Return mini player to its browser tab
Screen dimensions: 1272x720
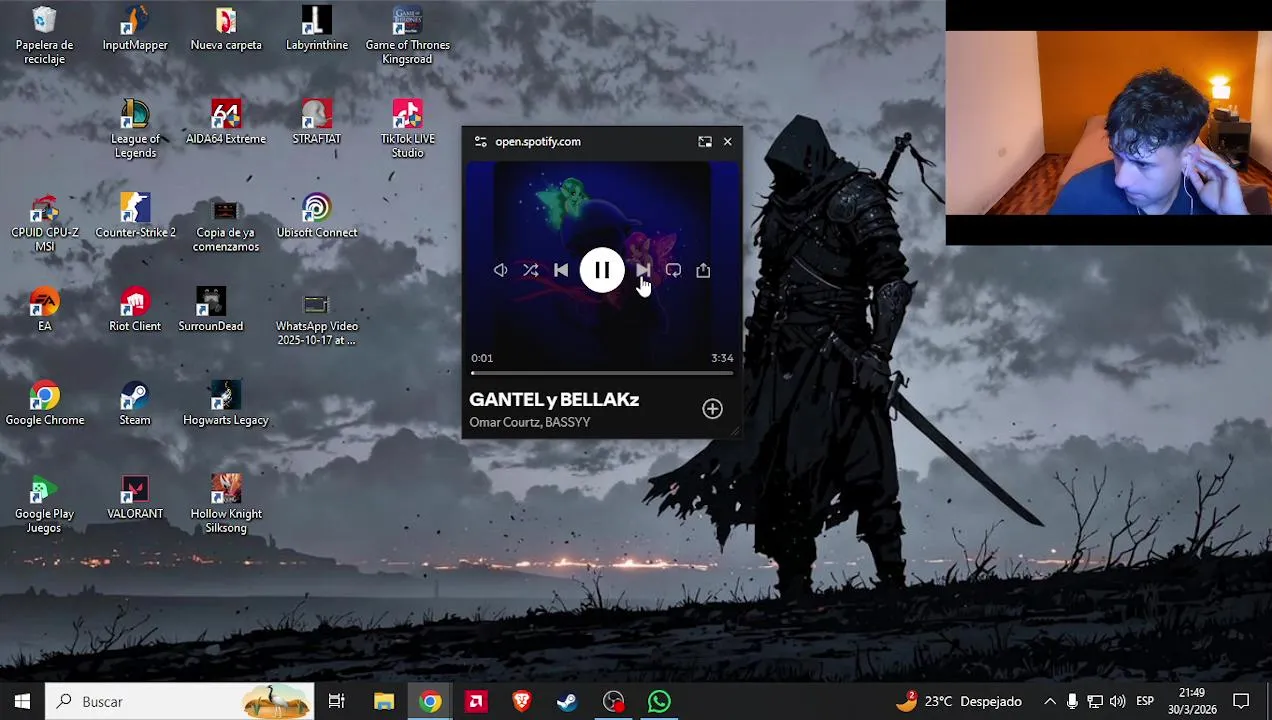pyautogui.click(x=705, y=142)
